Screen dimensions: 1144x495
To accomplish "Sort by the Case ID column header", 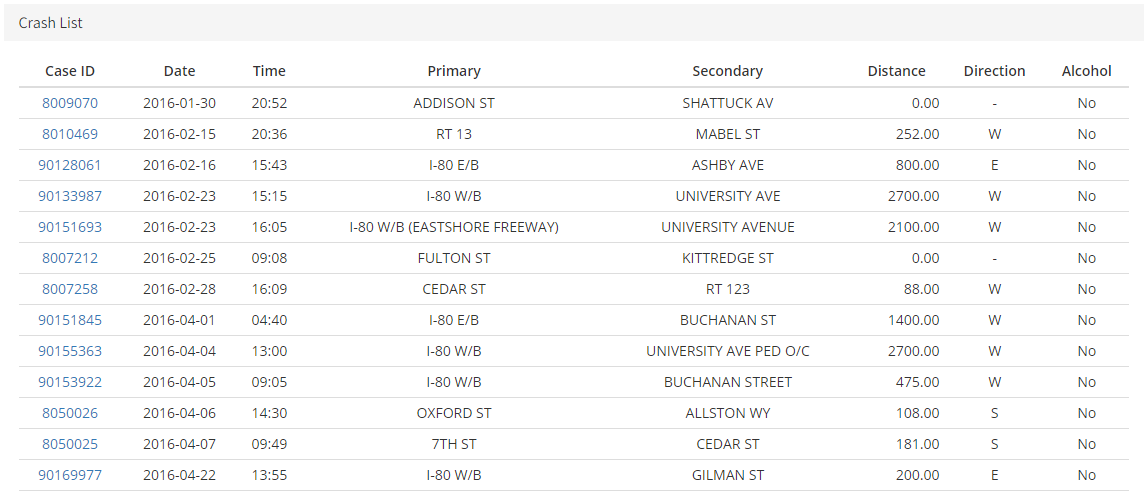I will pyautogui.click(x=70, y=71).
